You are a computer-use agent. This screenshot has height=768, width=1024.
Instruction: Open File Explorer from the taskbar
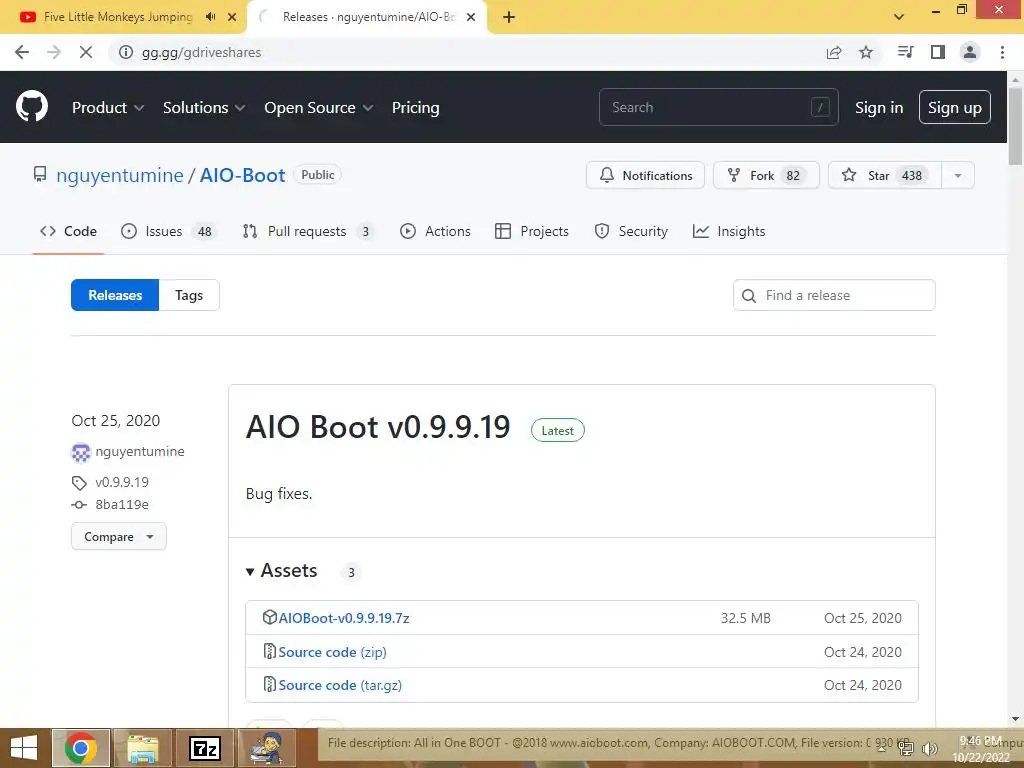click(x=143, y=748)
